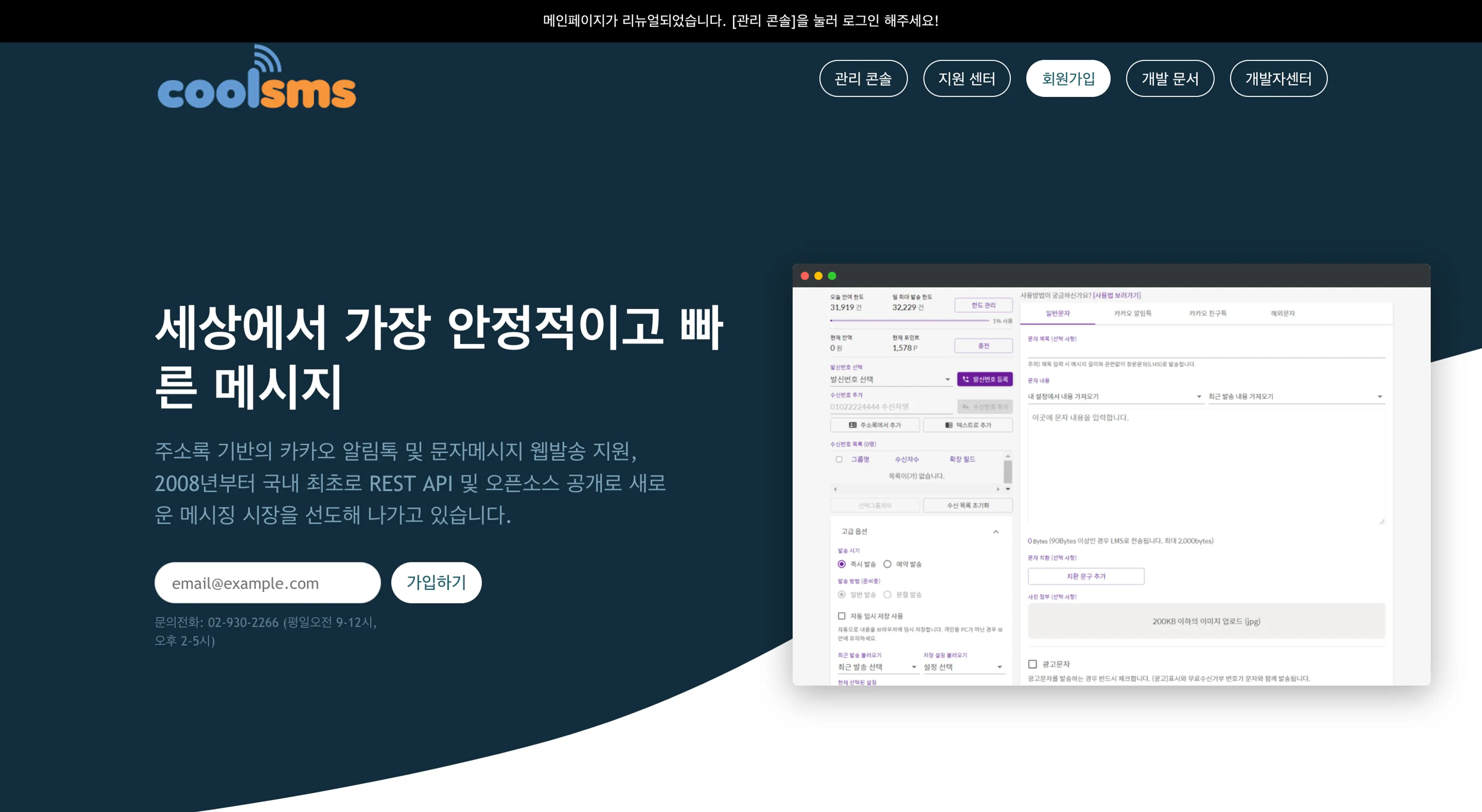Click the 한도 관리 button
The height and width of the screenshot is (812, 1482).
983,305
